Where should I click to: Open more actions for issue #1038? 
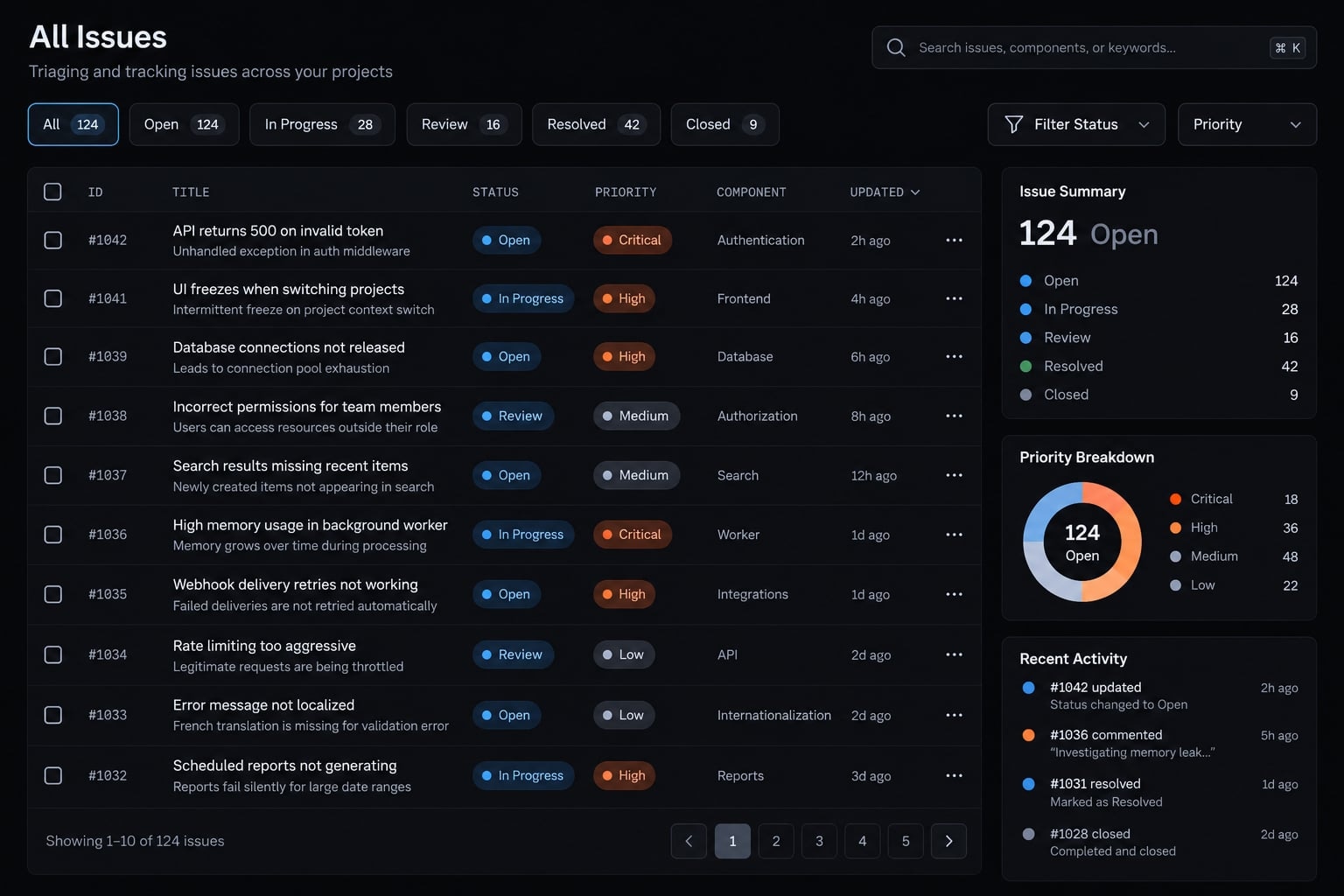pos(954,416)
